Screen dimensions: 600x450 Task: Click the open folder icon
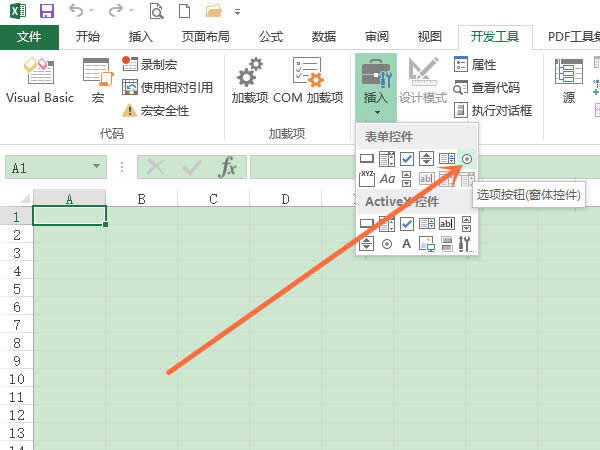click(214, 11)
